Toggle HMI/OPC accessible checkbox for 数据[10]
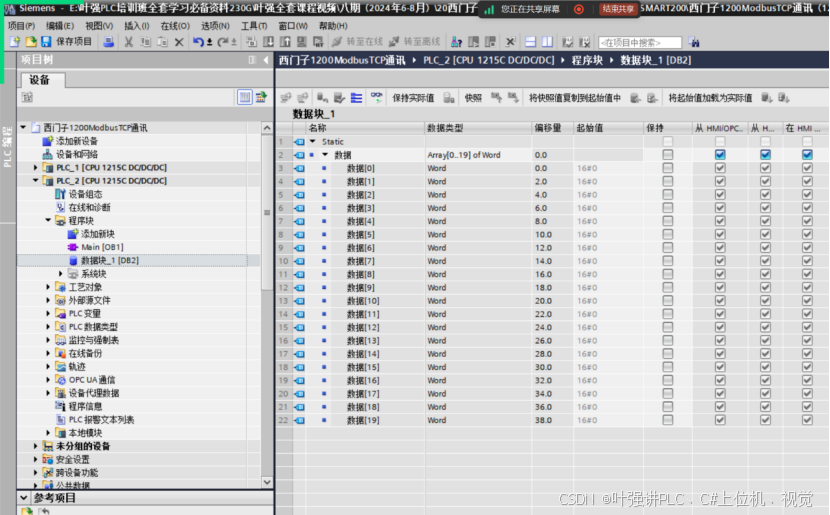This screenshot has height=515, width=830. (720, 301)
